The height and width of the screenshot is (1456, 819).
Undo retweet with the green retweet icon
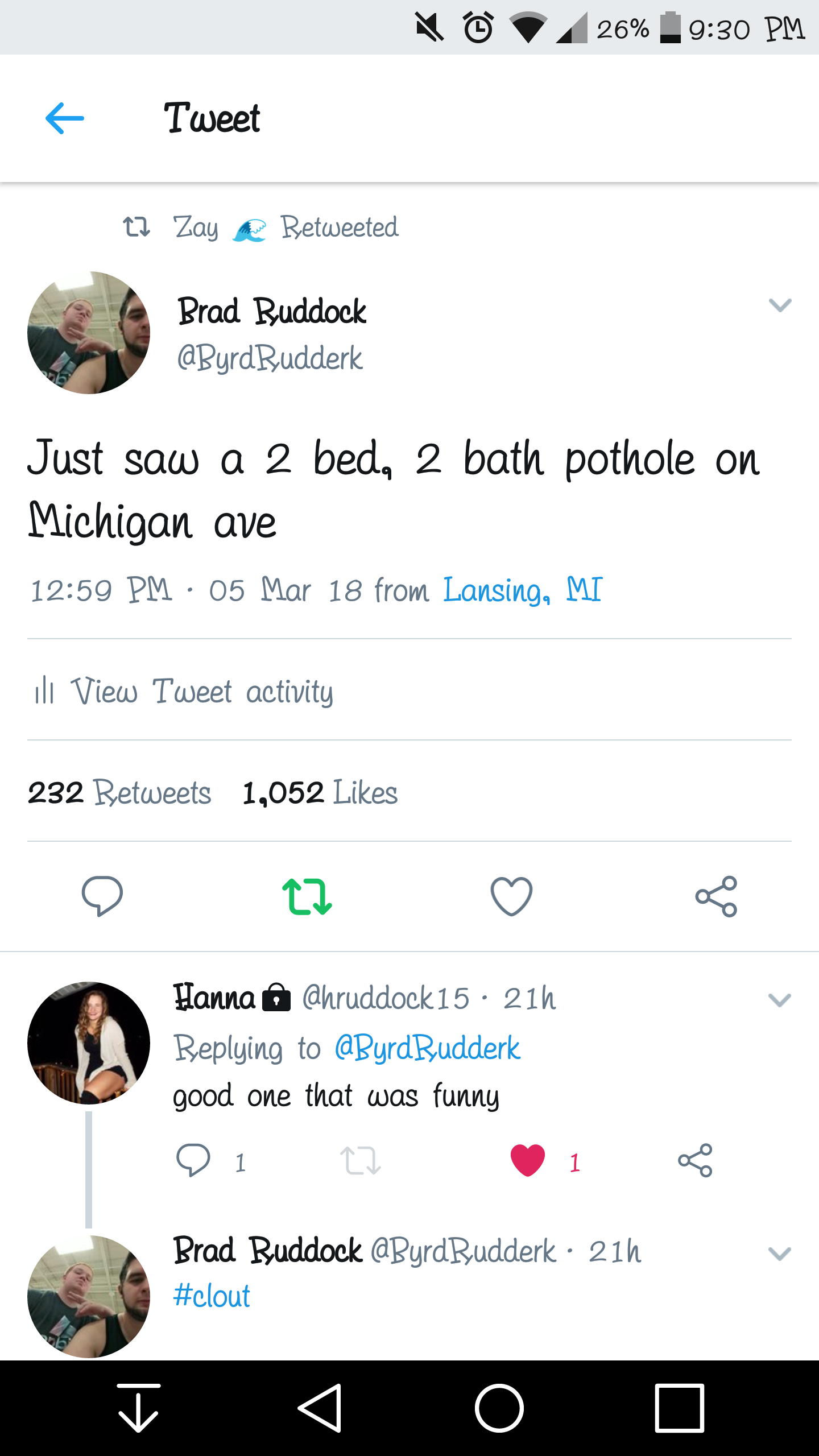click(307, 896)
